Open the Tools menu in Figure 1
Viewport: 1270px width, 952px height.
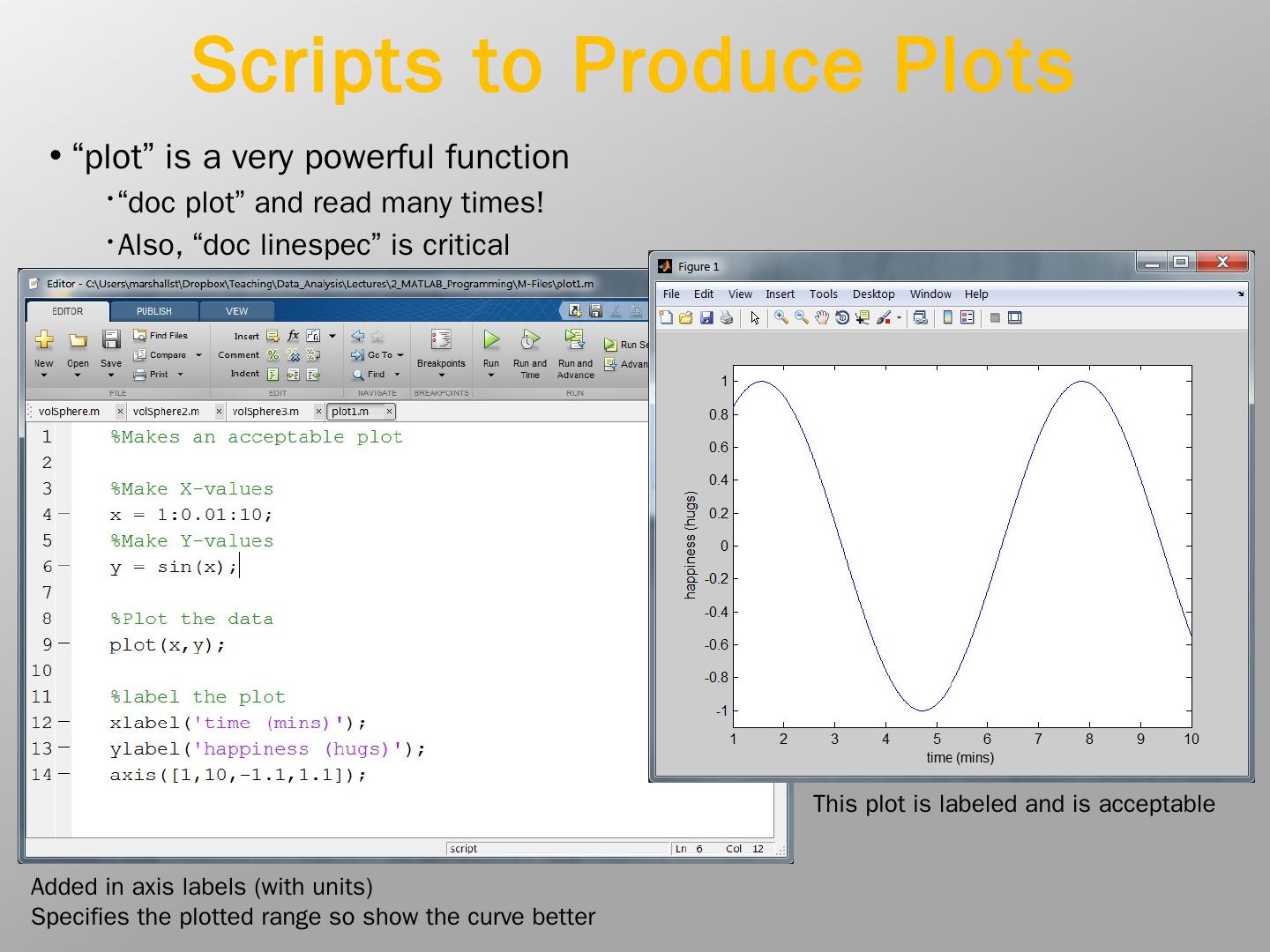click(x=823, y=294)
